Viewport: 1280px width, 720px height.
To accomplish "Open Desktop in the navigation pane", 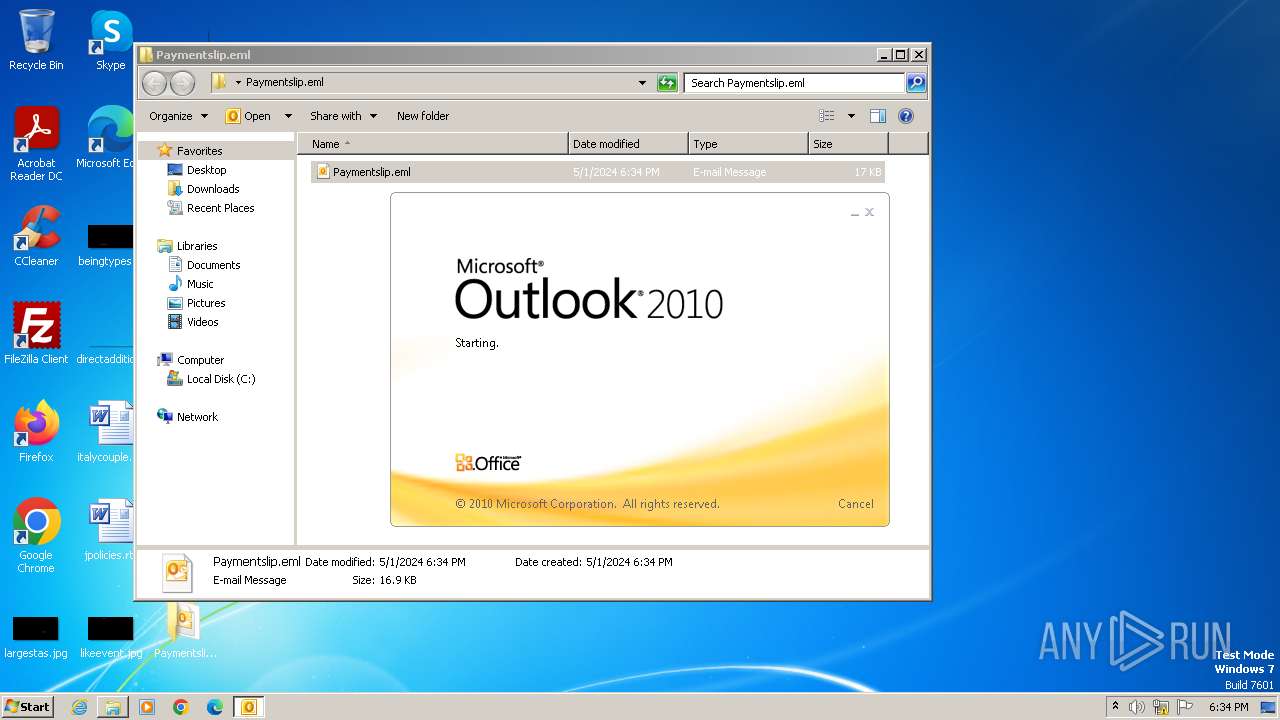I will point(206,170).
